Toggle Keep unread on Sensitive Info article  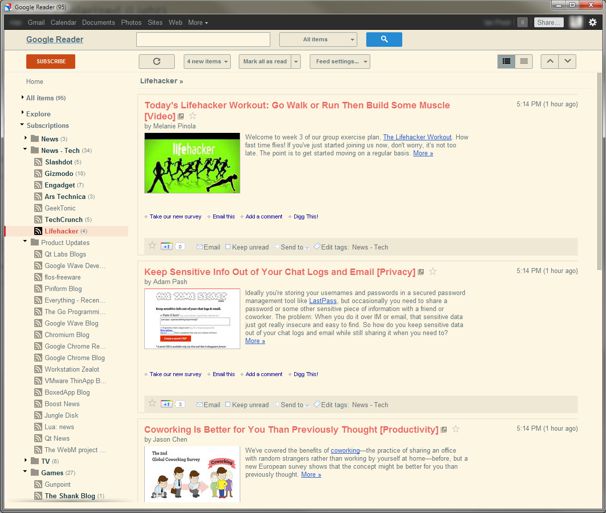(228, 404)
